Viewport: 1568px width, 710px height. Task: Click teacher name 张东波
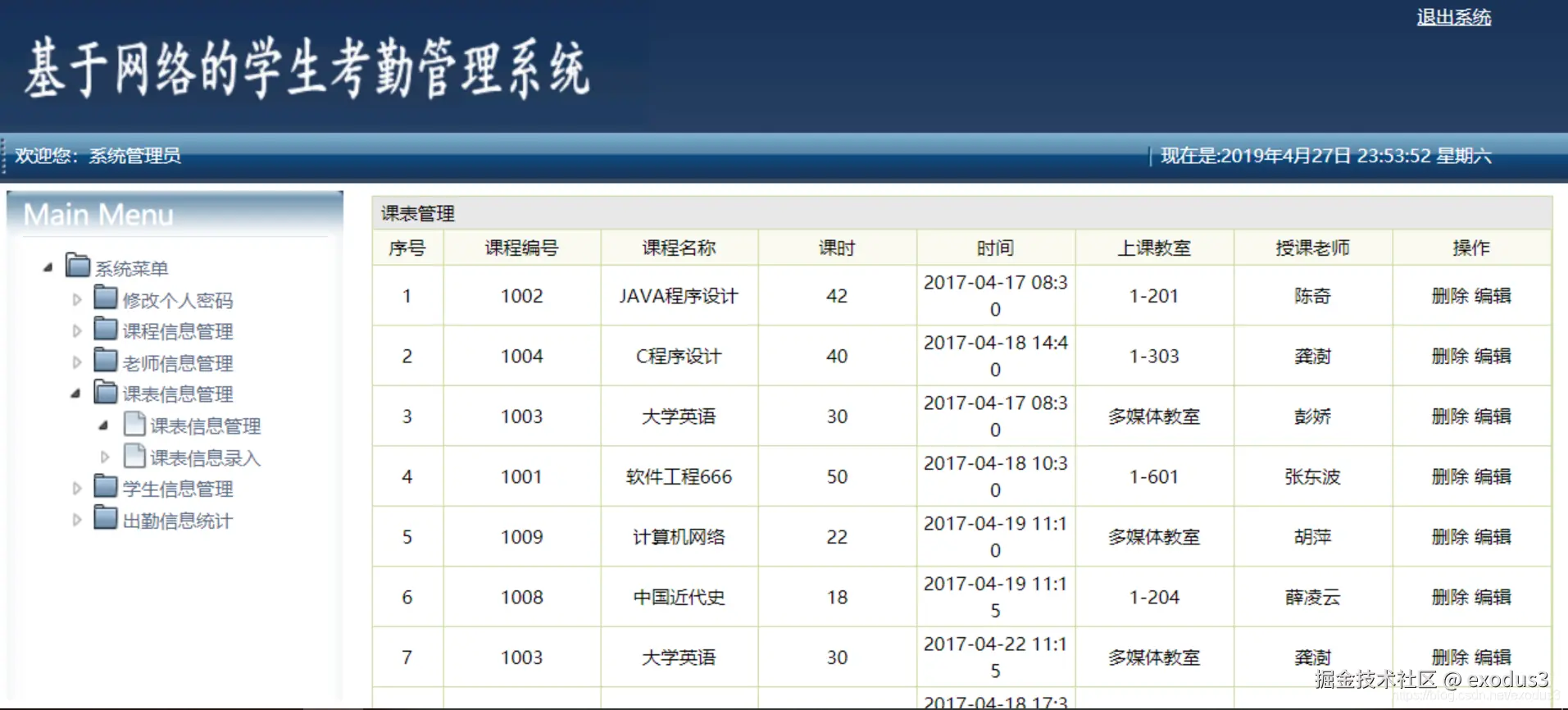tap(1313, 476)
